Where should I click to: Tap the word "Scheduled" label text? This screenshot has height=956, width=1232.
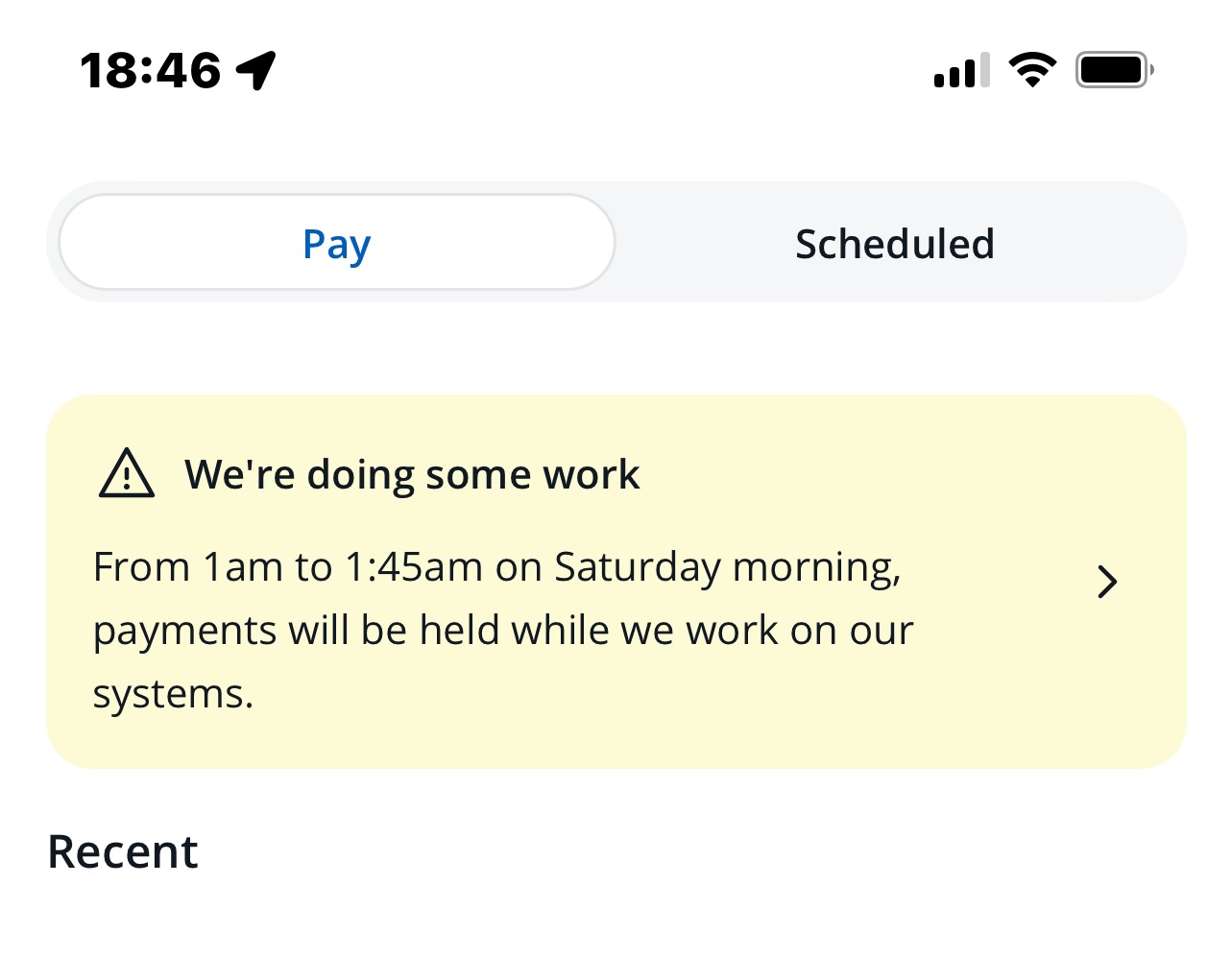(x=894, y=244)
